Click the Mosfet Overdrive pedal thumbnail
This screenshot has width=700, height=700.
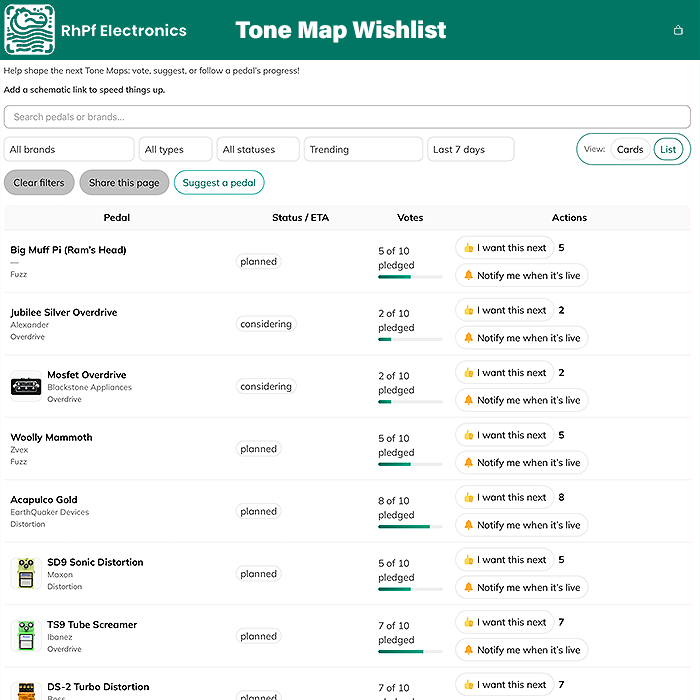(26, 386)
